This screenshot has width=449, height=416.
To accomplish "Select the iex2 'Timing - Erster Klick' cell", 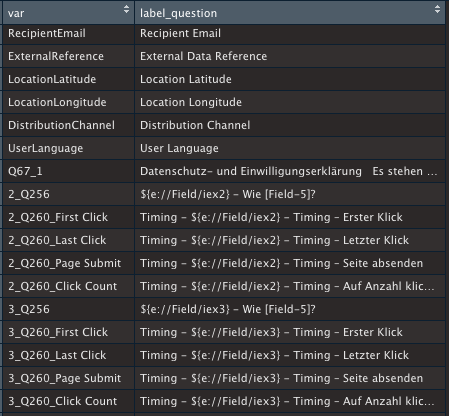I will pyautogui.click(x=290, y=217).
